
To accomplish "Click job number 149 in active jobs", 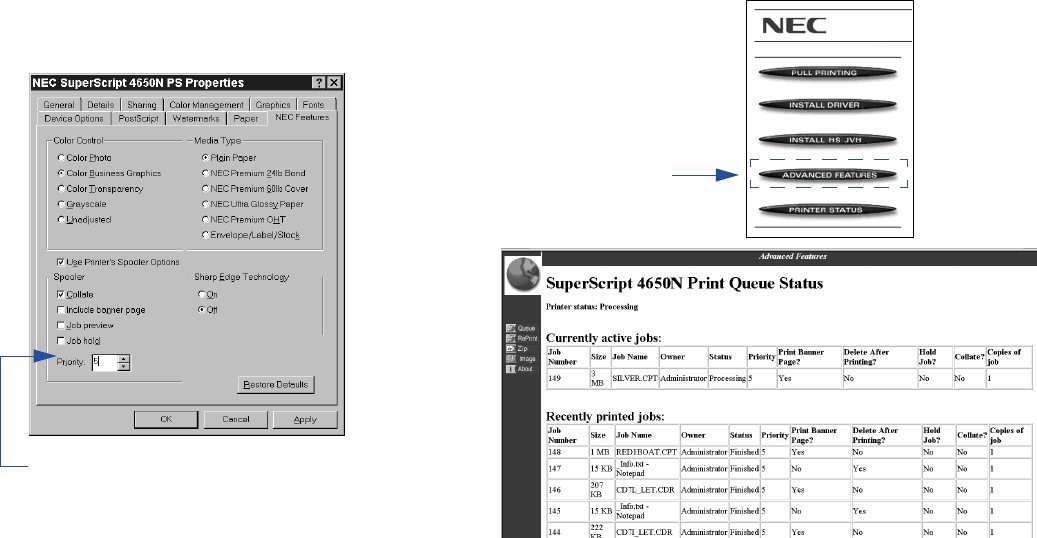I will 554,379.
